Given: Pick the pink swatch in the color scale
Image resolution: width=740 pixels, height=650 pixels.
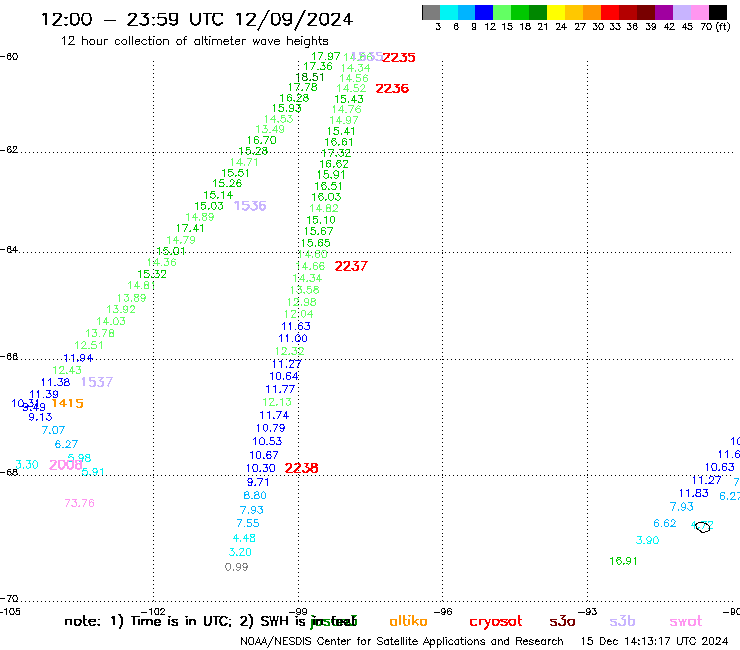Looking at the screenshot, I should point(700,12).
